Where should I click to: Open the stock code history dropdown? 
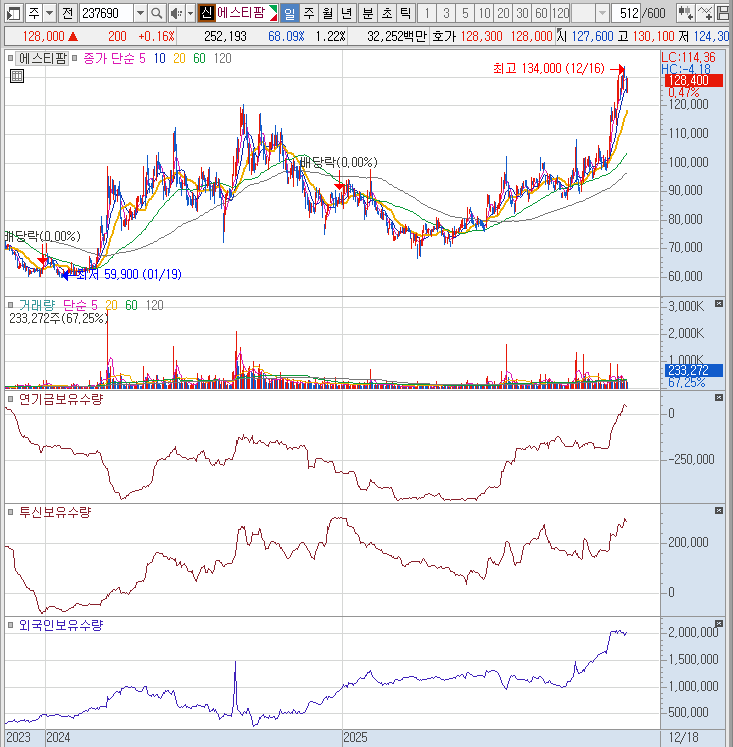140,13
